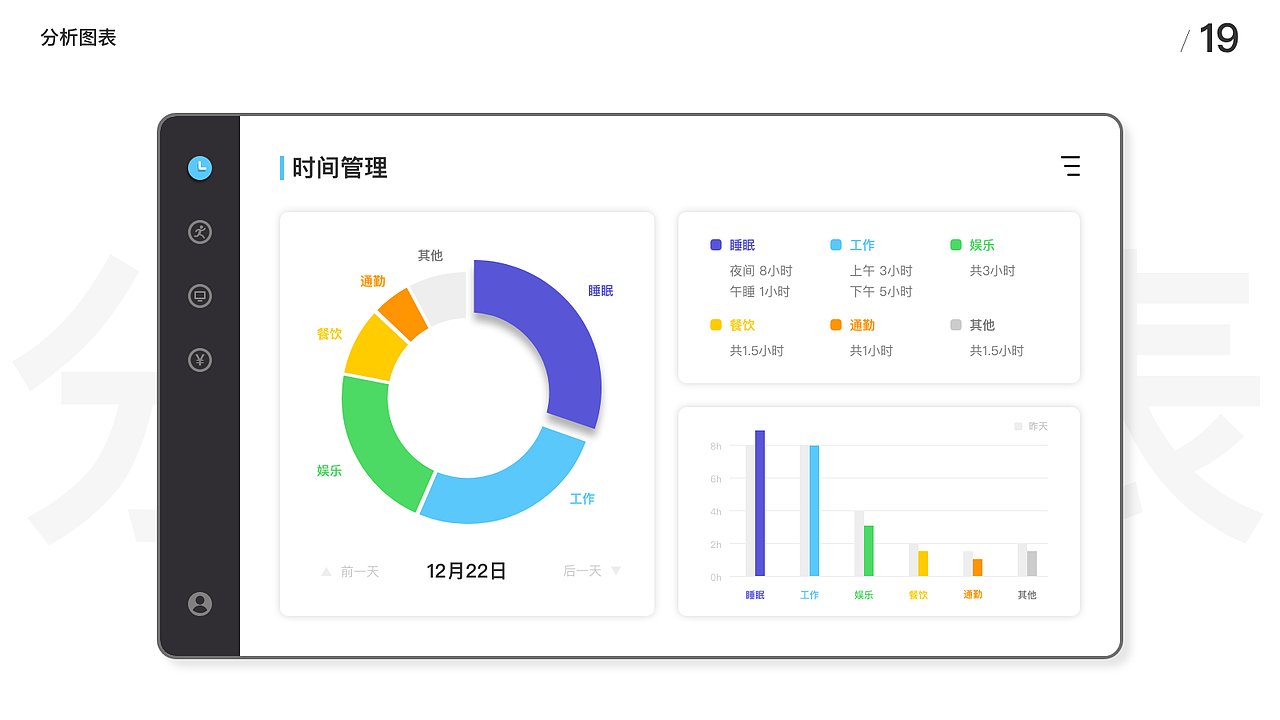The width and height of the screenshot is (1280, 720).
Task: Click the 上午 3小时 detail text
Action: pos(881,271)
